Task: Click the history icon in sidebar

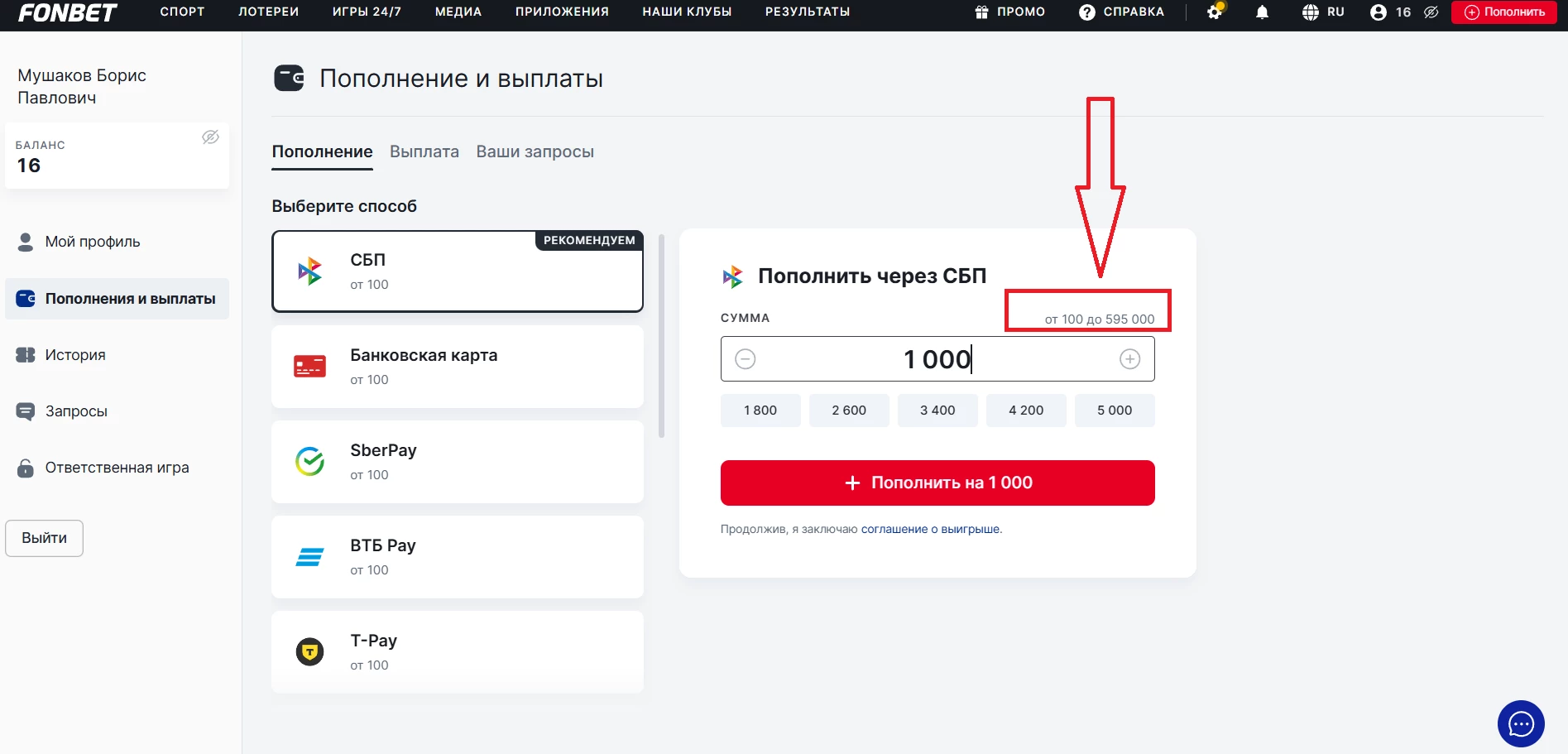Action: [x=26, y=355]
